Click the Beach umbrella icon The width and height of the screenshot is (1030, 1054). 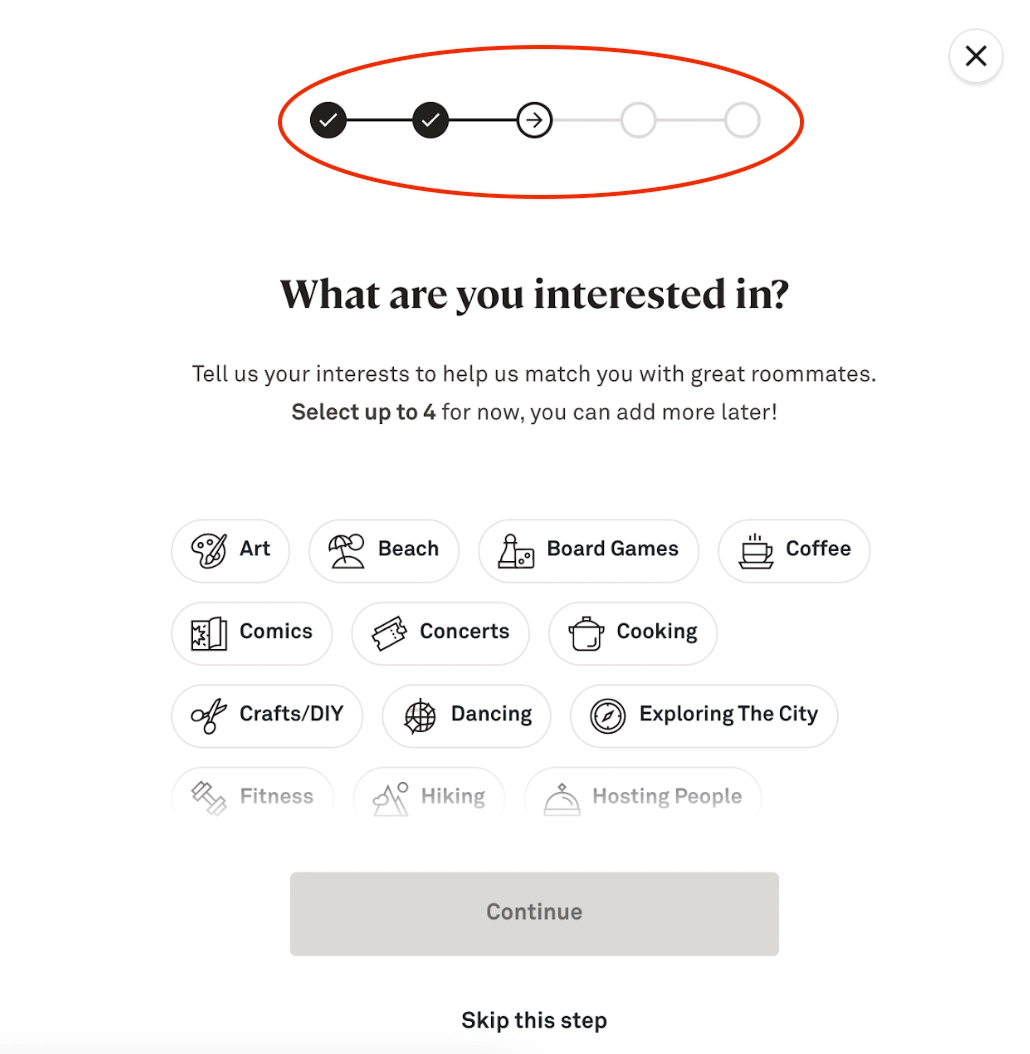346,550
